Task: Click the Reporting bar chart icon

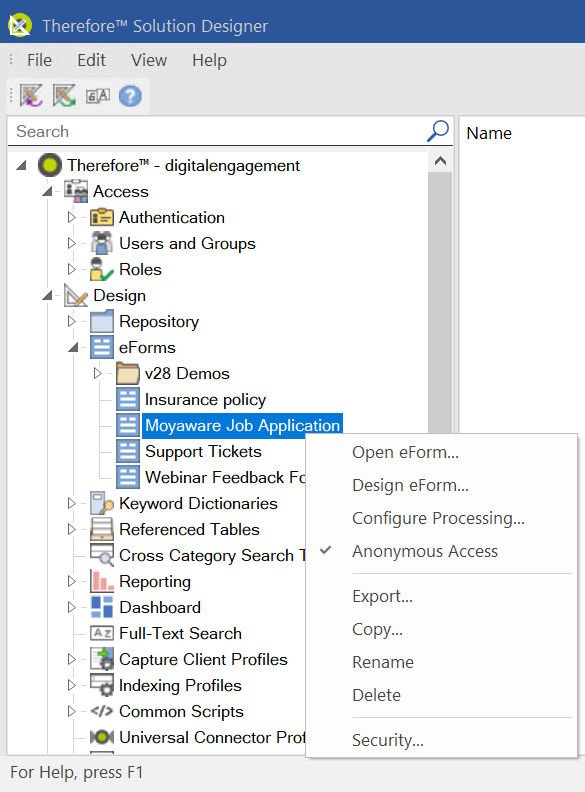Action: tap(102, 581)
